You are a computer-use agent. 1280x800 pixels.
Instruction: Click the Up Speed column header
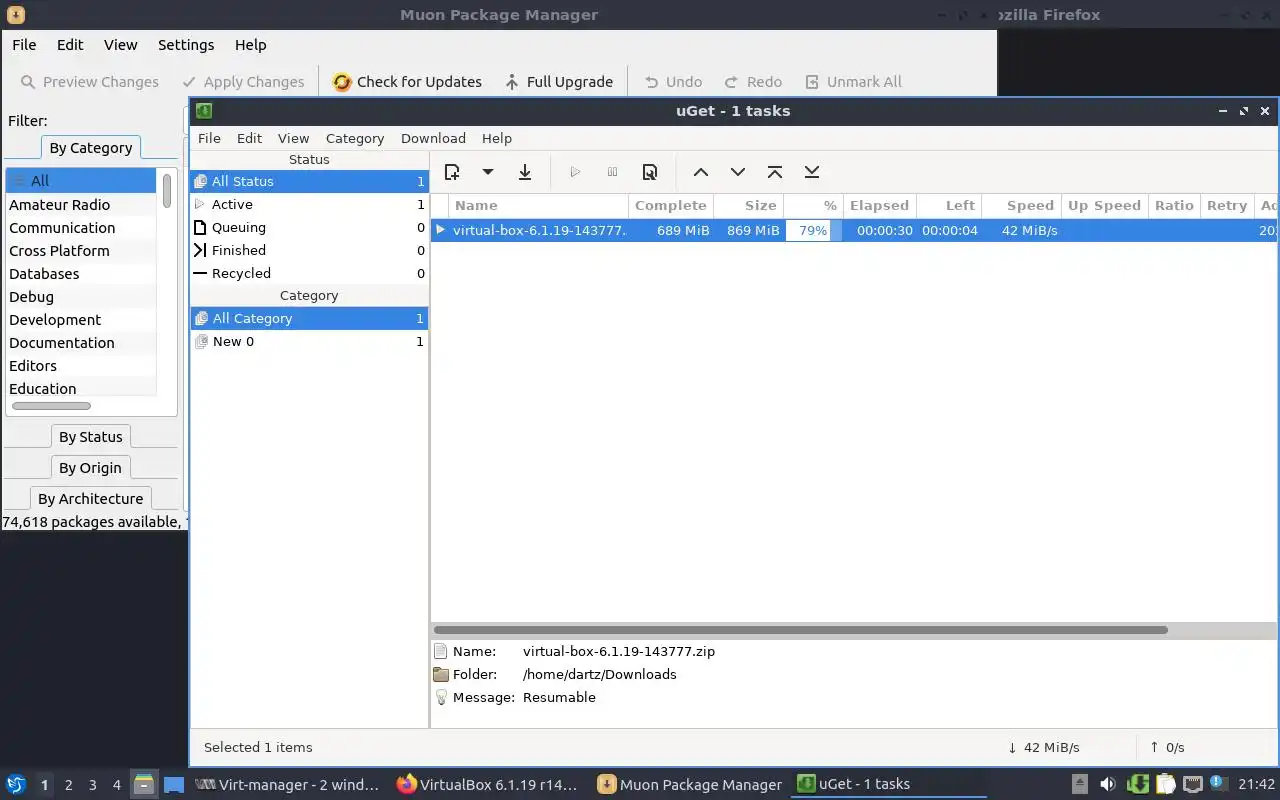pos(1104,205)
